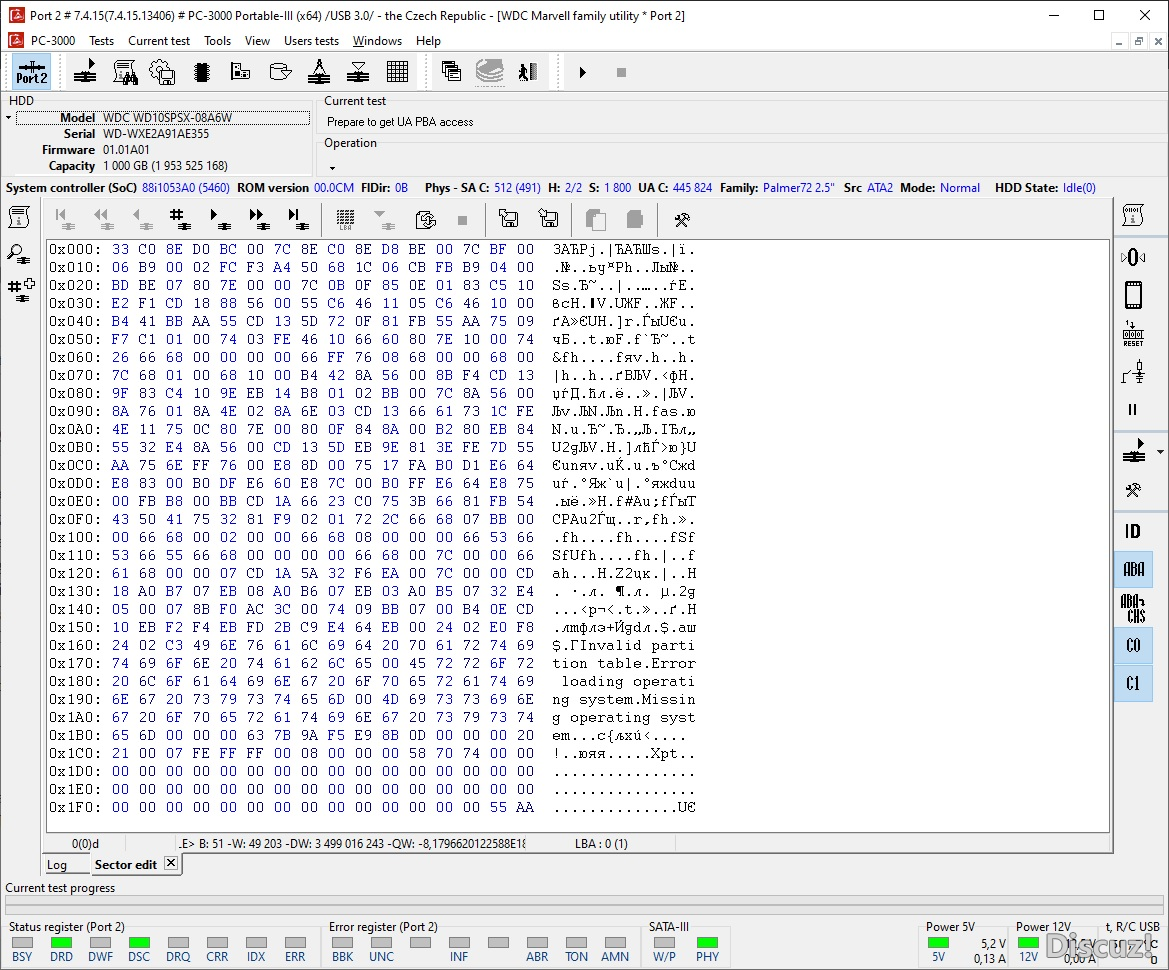
Task: Click the gear with floppy disk icon
Action: 163,72
